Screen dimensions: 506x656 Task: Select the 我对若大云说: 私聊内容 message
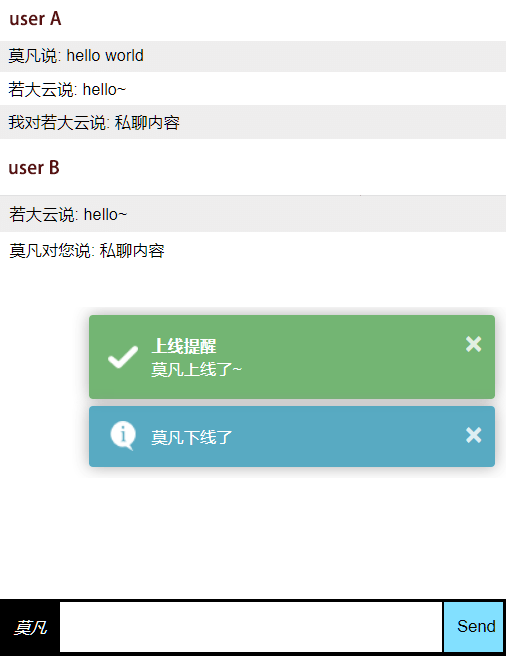[x=253, y=122]
